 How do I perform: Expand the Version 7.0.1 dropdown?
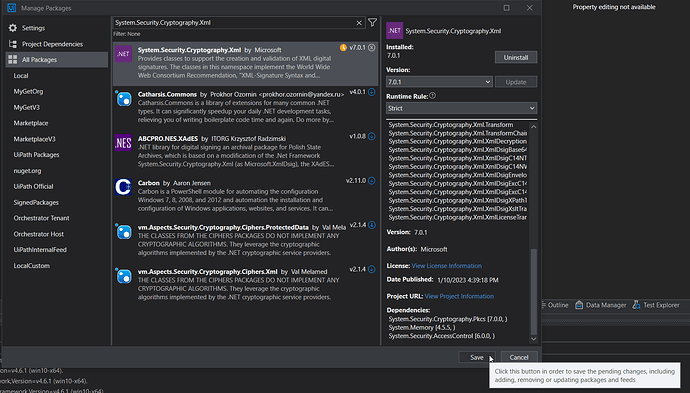[x=439, y=82]
